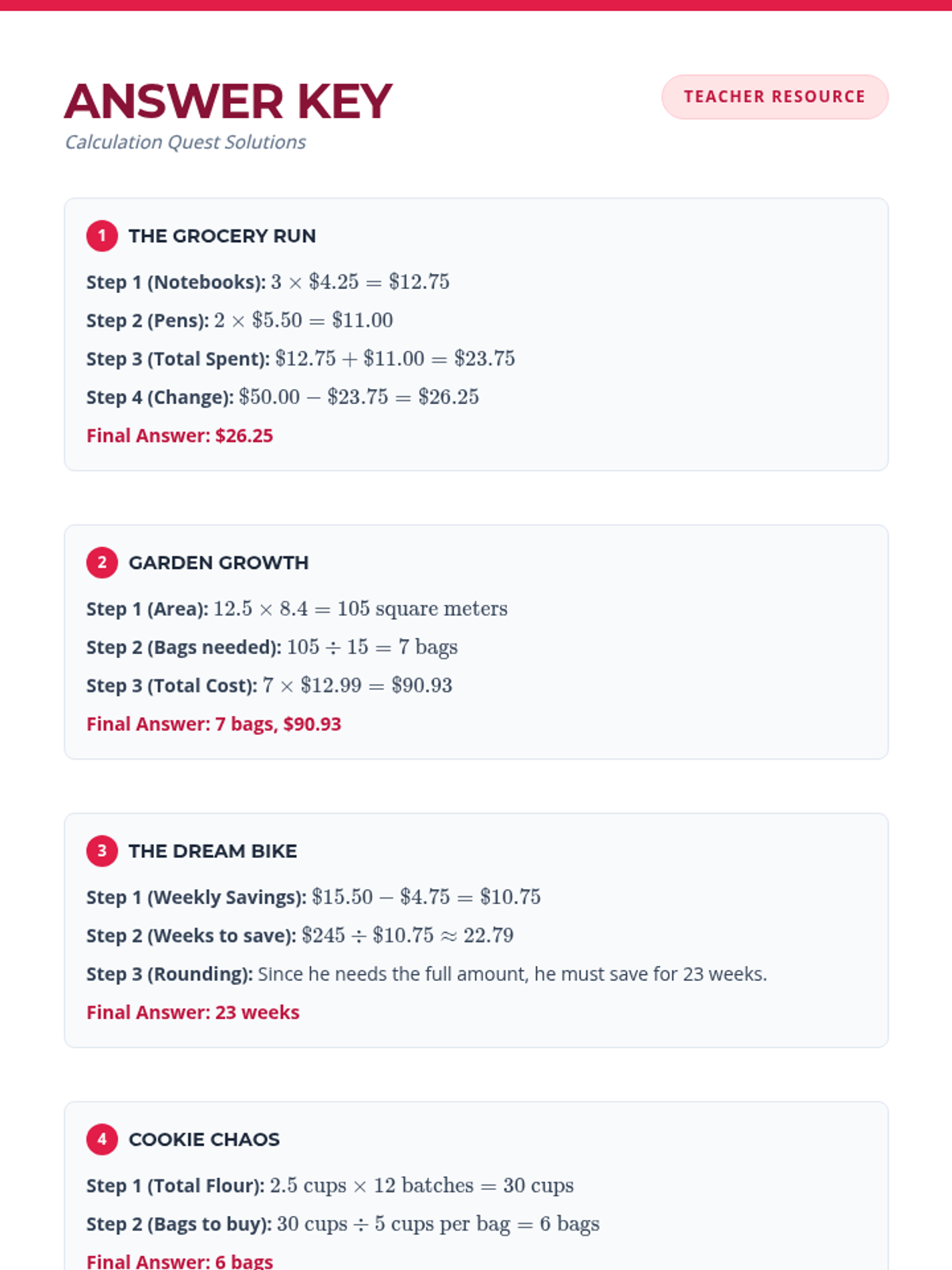Click the Final Answer 23 weeks text
952x1270 pixels.
193,1012
